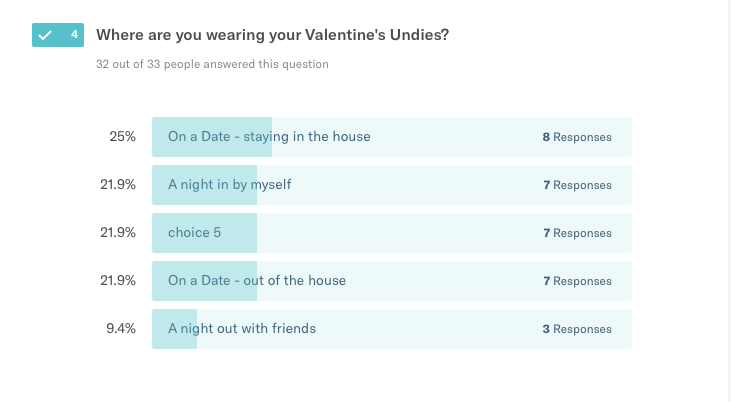Select 'On a Date - out of the house' bar

point(392,281)
